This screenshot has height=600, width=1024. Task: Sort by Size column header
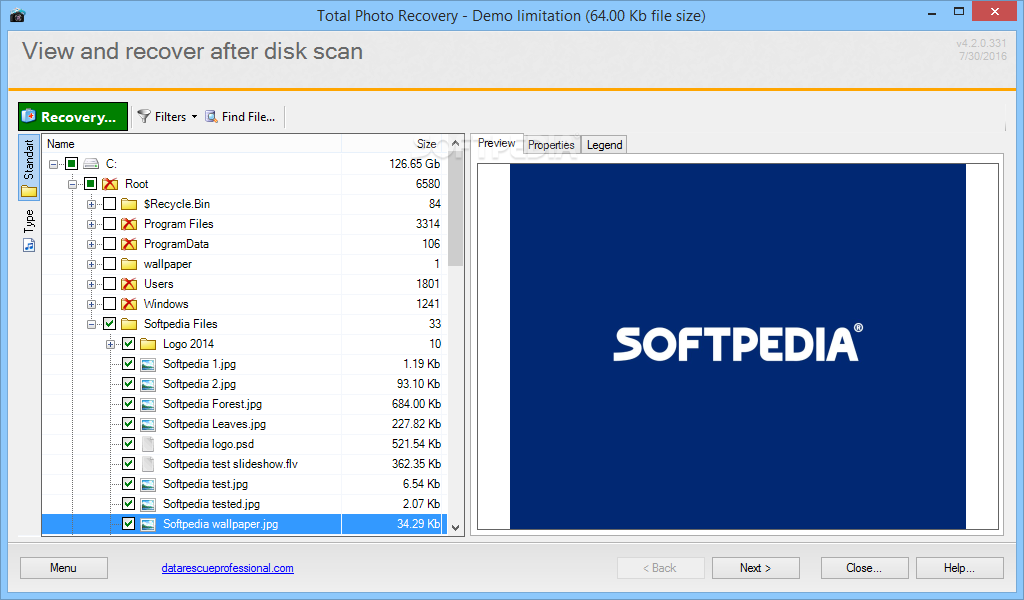coord(394,144)
